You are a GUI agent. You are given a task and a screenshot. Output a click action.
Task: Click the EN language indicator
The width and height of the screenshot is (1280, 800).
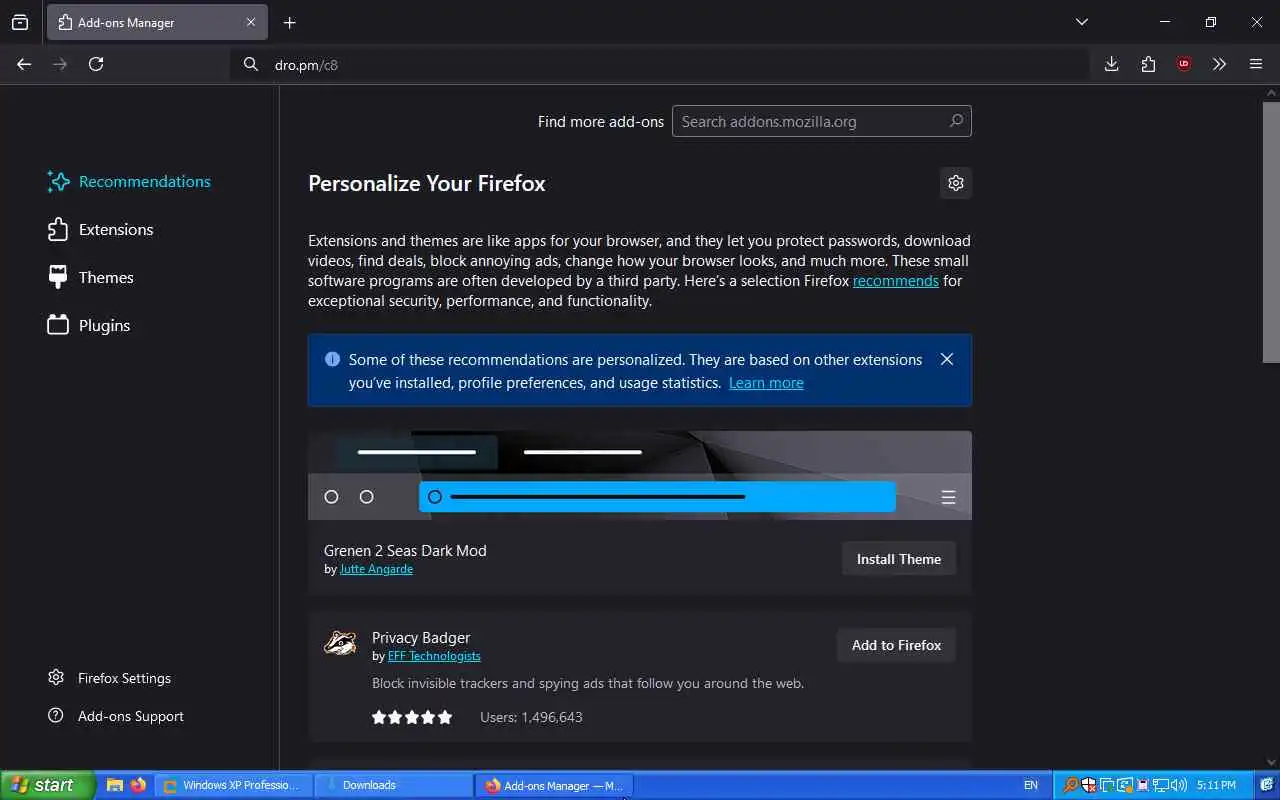[x=1031, y=785]
